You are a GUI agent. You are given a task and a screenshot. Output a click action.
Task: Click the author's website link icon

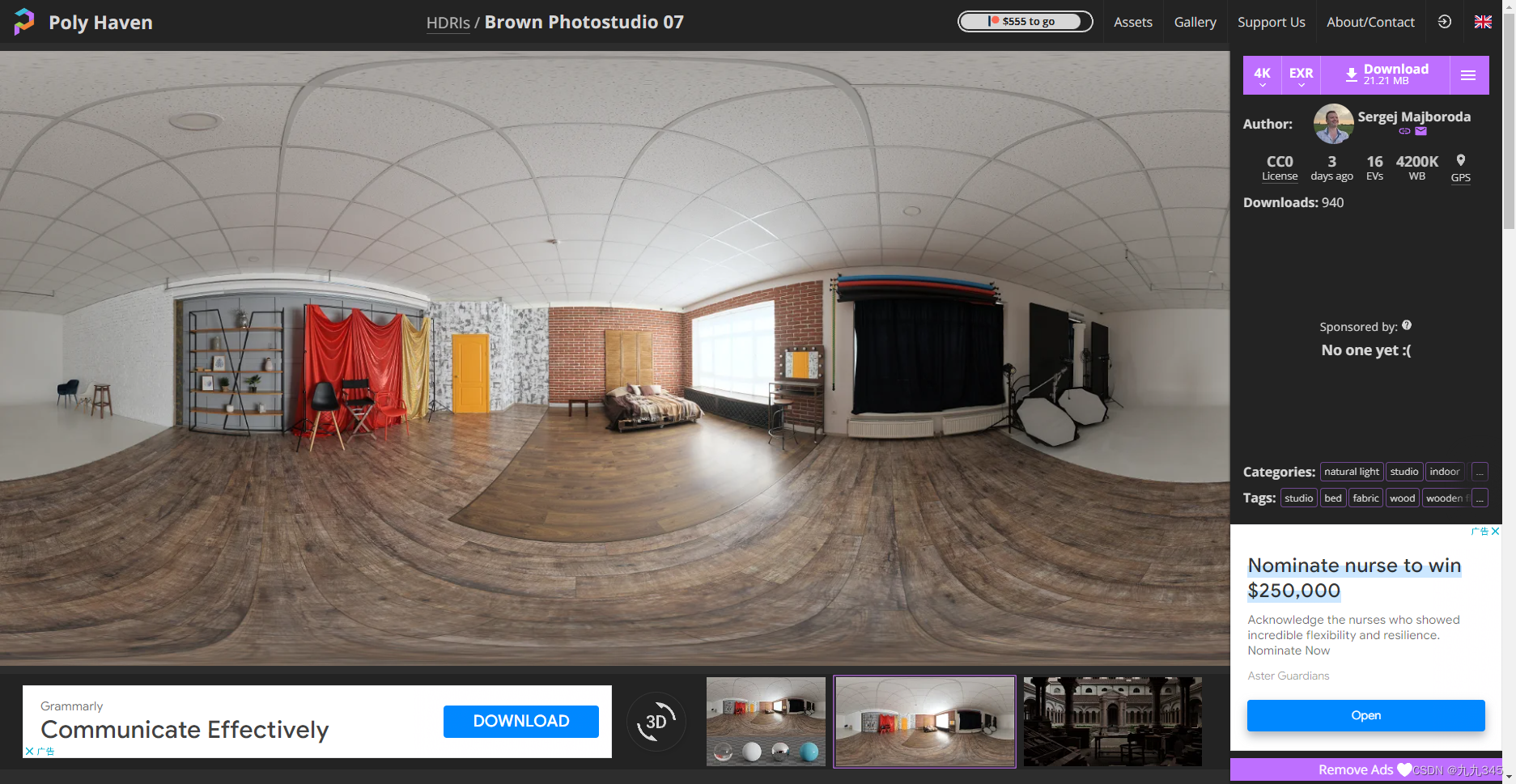pos(1403,131)
